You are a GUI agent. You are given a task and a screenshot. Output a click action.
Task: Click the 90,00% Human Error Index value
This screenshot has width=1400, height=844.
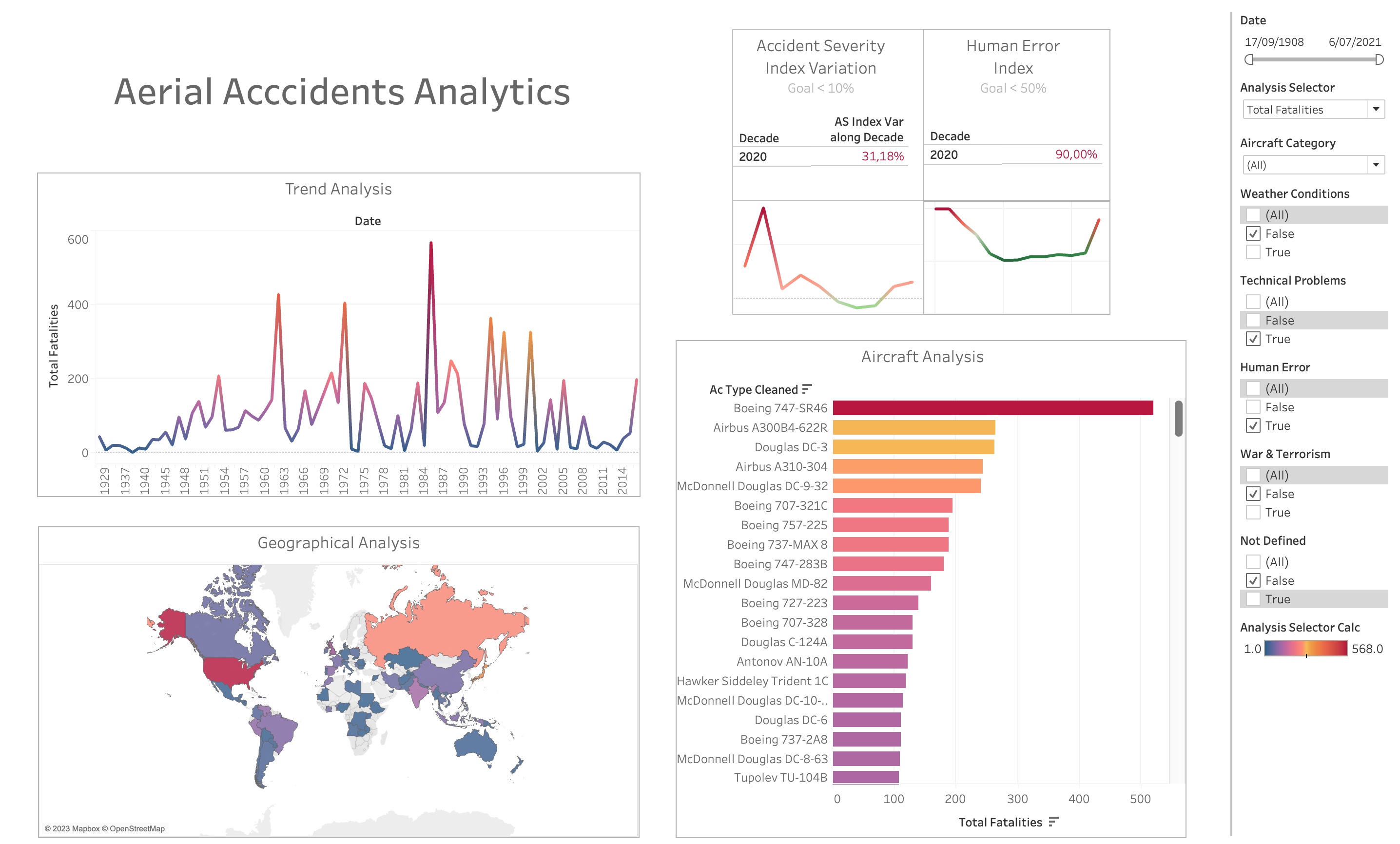click(x=1075, y=154)
